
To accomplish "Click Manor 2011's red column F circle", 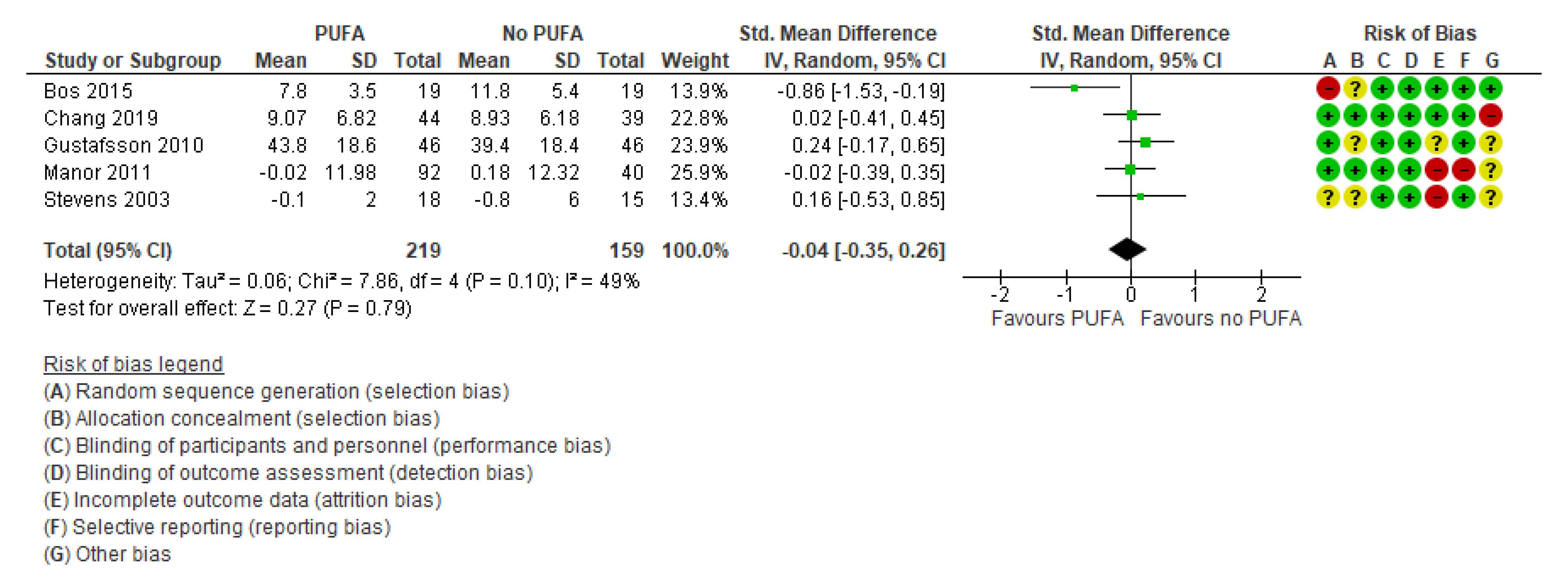I will tap(1463, 171).
